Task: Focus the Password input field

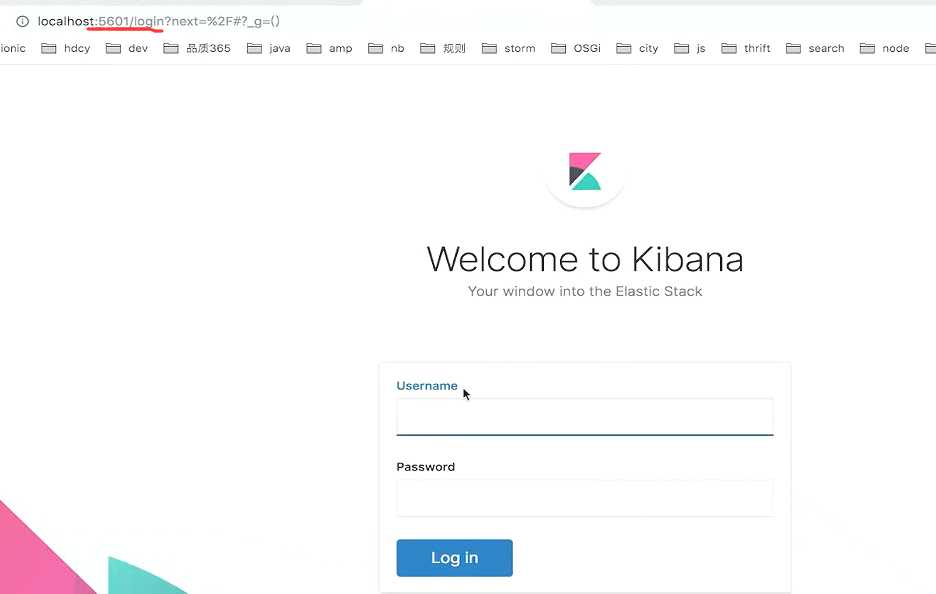Action: [x=585, y=498]
